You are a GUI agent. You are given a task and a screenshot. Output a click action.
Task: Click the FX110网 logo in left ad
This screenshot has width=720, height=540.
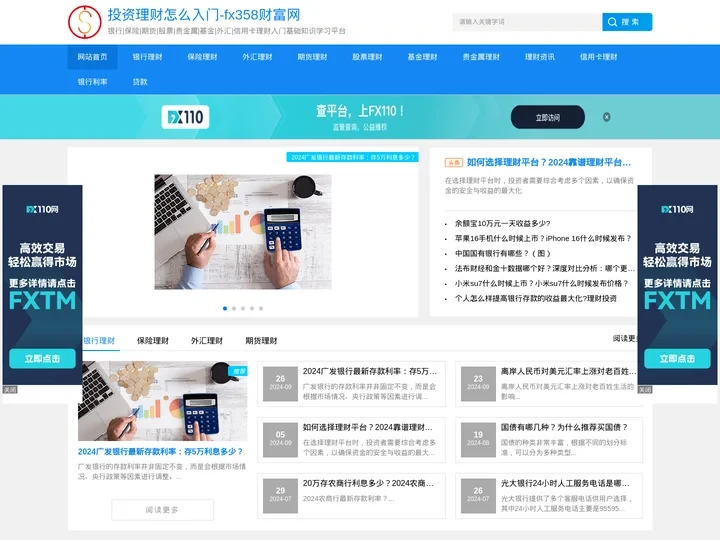coord(42,209)
